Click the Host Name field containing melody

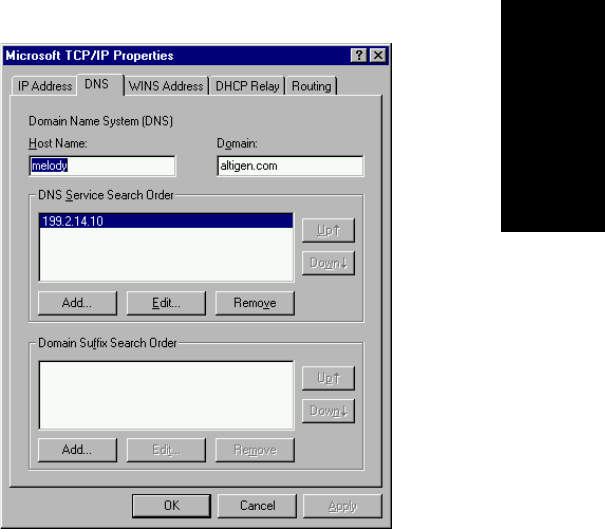[102, 166]
